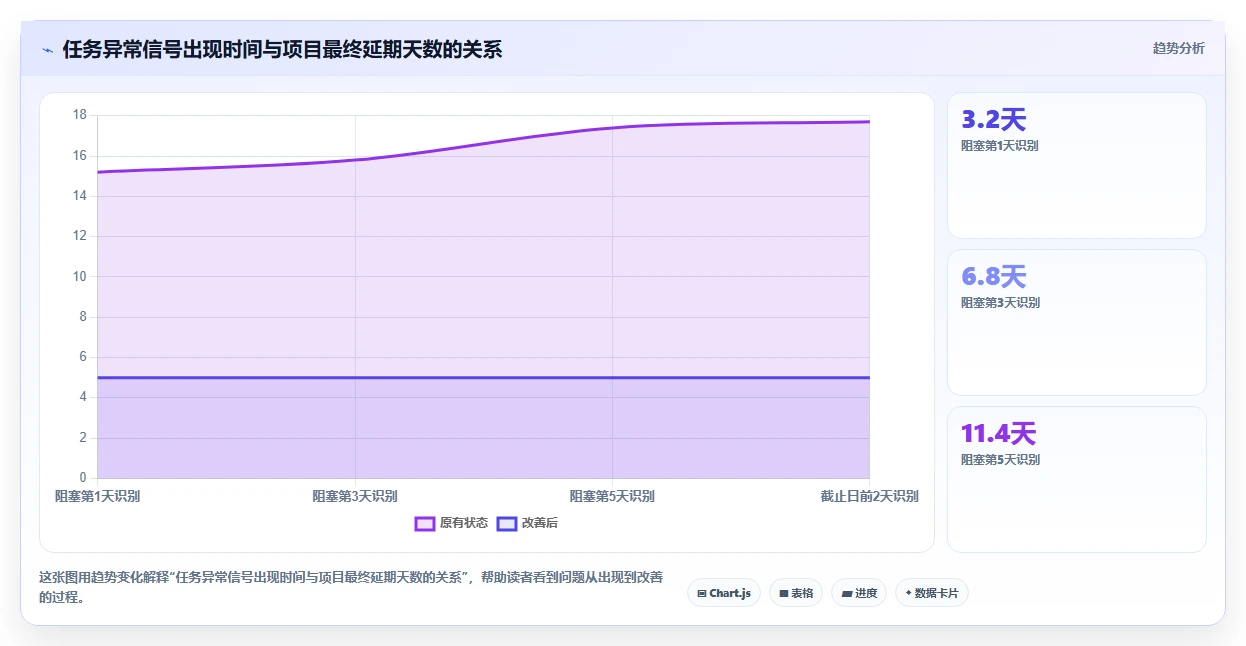Open the 6.8天 stat card
1246x646 pixels.
pyautogui.click(x=1077, y=322)
